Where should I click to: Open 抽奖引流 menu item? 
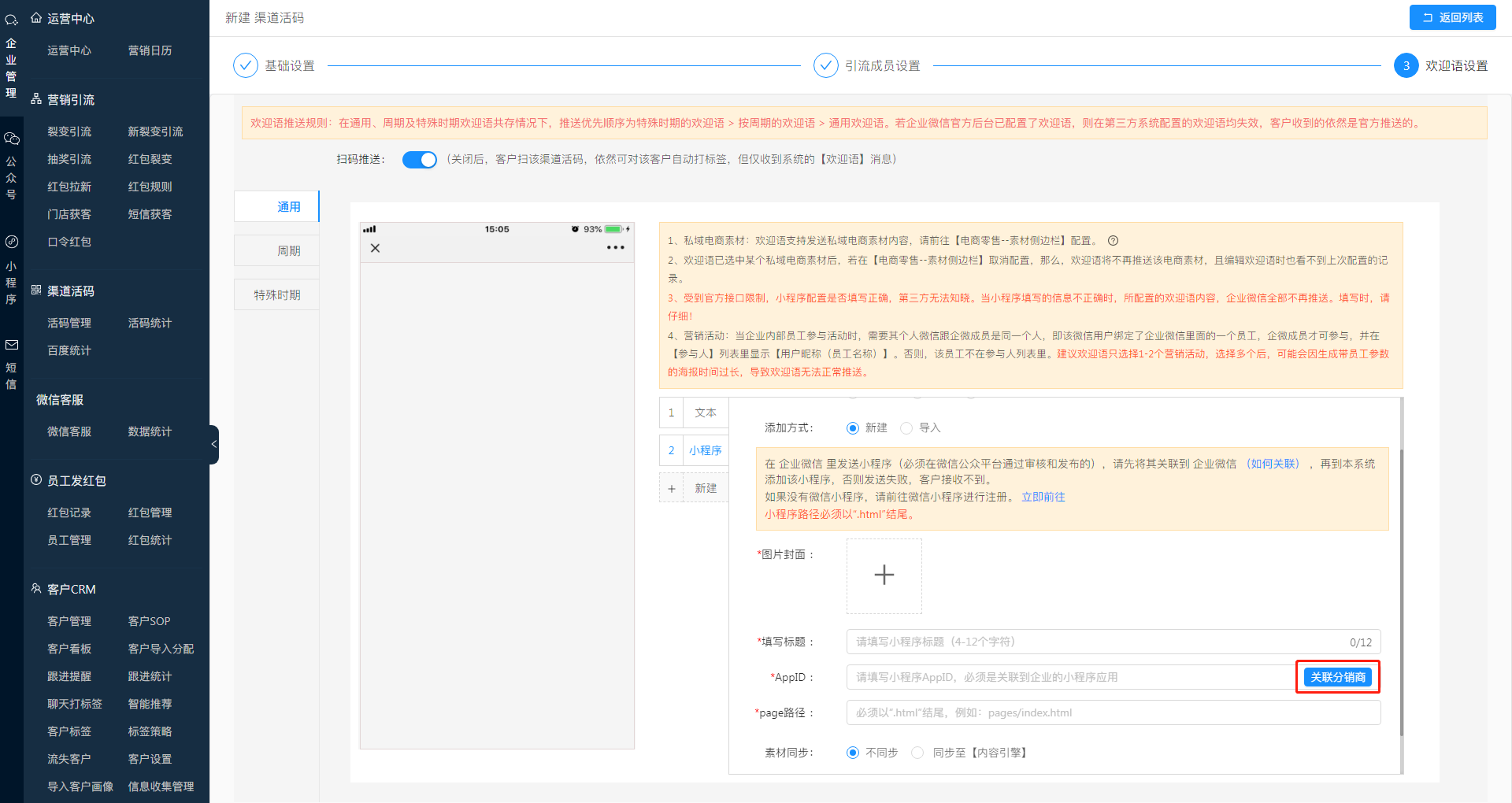[x=69, y=159]
